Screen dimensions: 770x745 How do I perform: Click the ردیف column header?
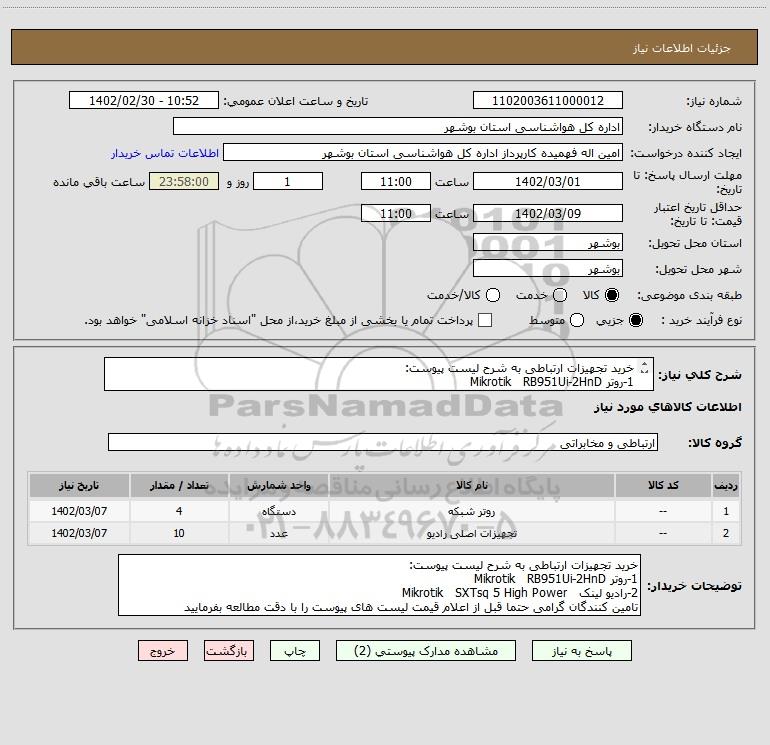[x=726, y=485]
